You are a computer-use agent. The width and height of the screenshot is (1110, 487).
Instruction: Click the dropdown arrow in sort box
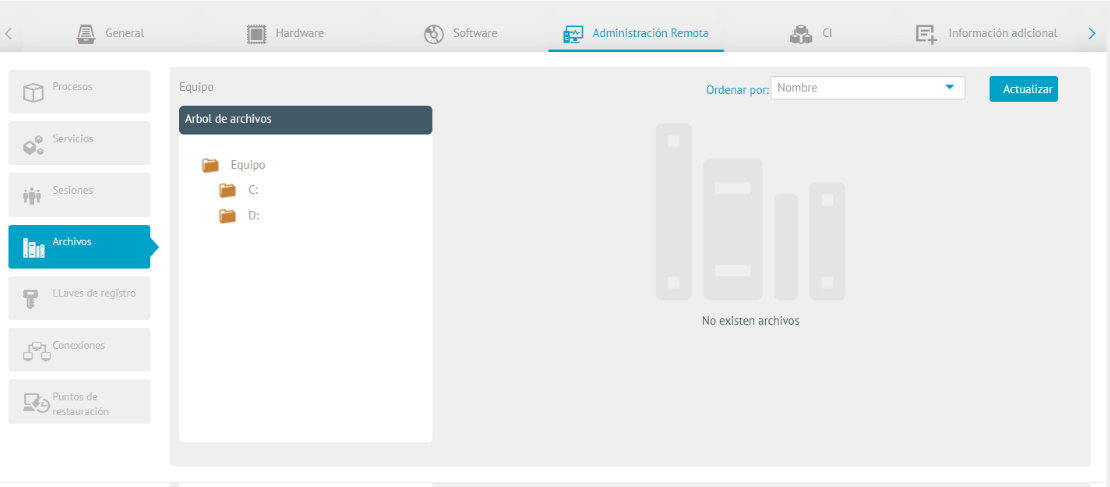(x=949, y=88)
